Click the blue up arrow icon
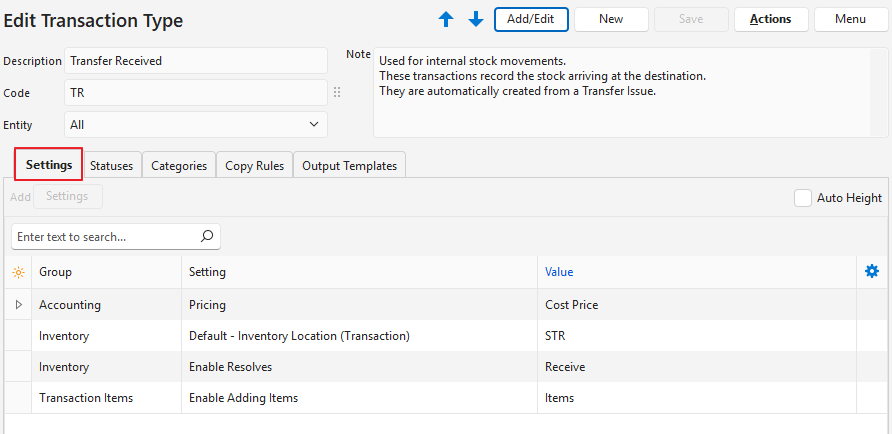This screenshot has height=434, width=892. coord(446,19)
